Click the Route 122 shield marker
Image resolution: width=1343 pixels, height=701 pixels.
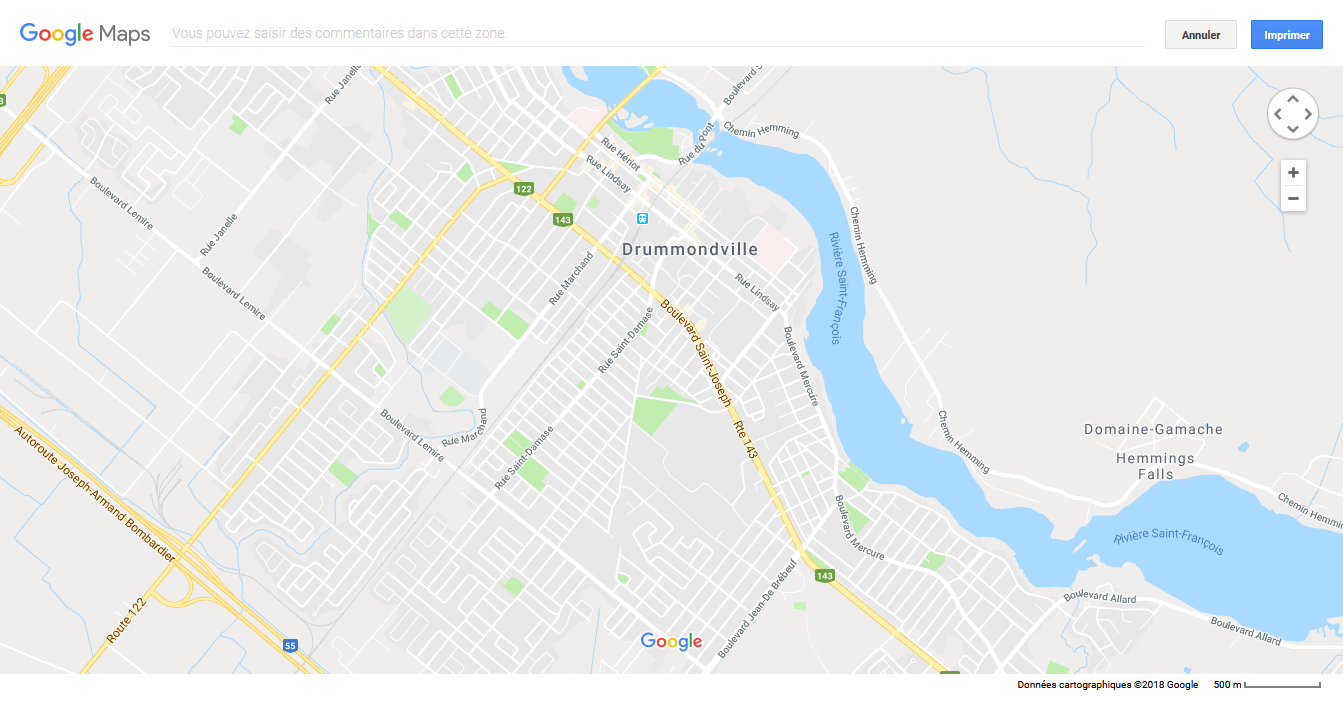coord(524,189)
